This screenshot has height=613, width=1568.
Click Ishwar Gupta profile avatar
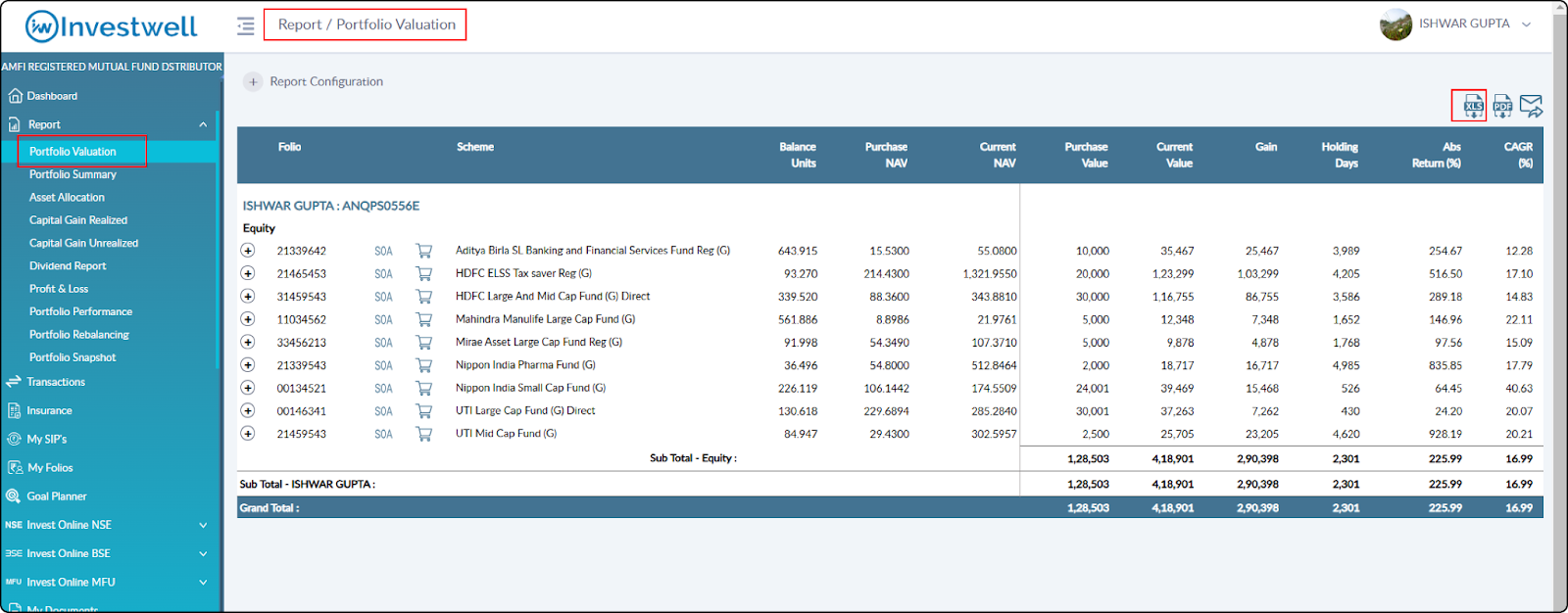point(1396,24)
